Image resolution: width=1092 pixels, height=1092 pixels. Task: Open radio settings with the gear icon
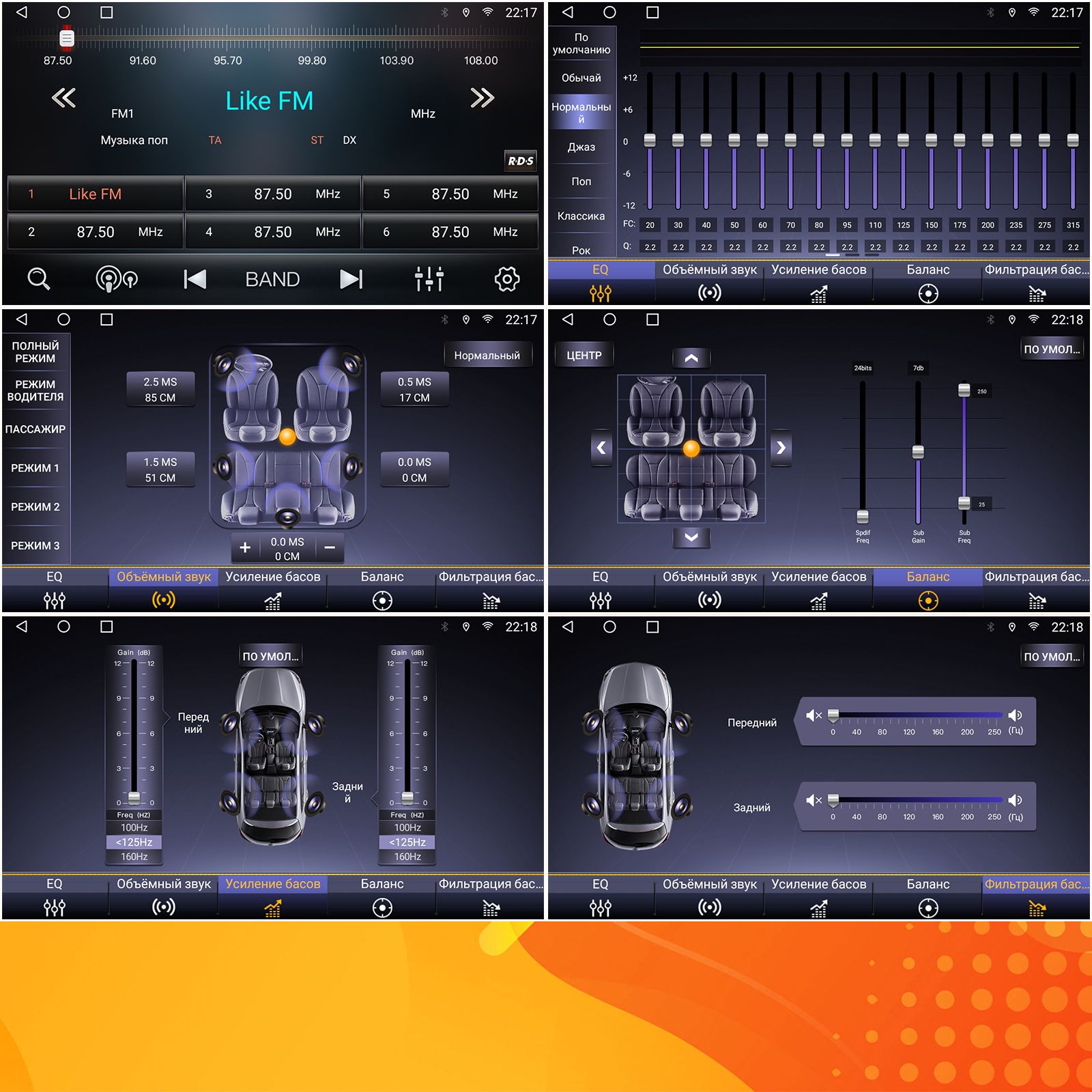pos(506,279)
